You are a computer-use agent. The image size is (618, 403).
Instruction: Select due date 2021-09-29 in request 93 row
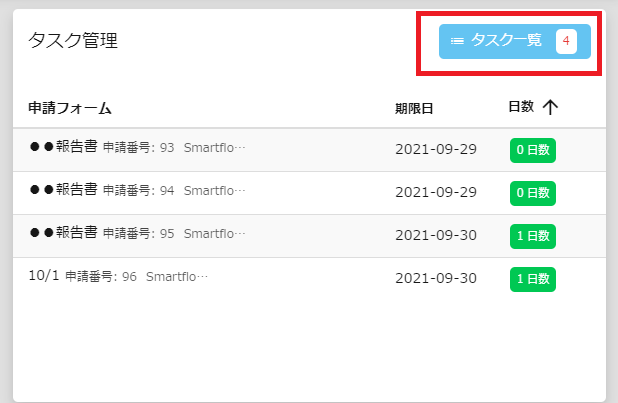436,149
